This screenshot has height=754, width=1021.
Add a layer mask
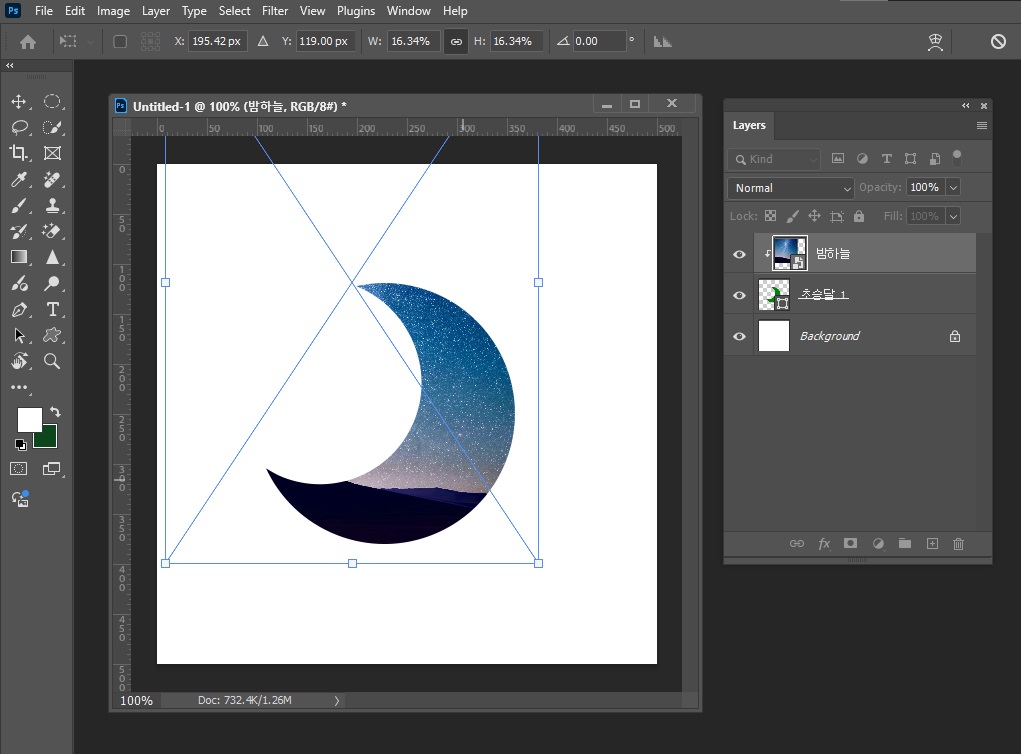click(850, 543)
